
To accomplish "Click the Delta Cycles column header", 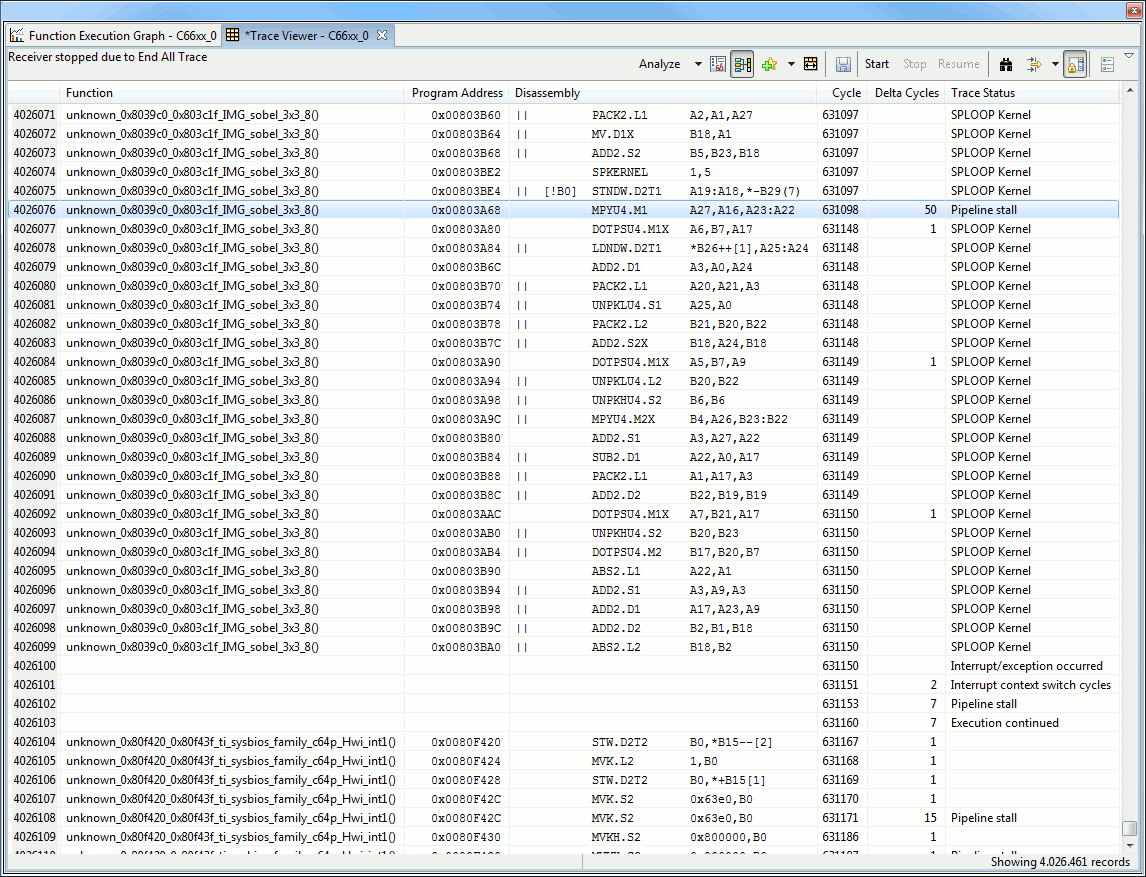I will 906,93.
